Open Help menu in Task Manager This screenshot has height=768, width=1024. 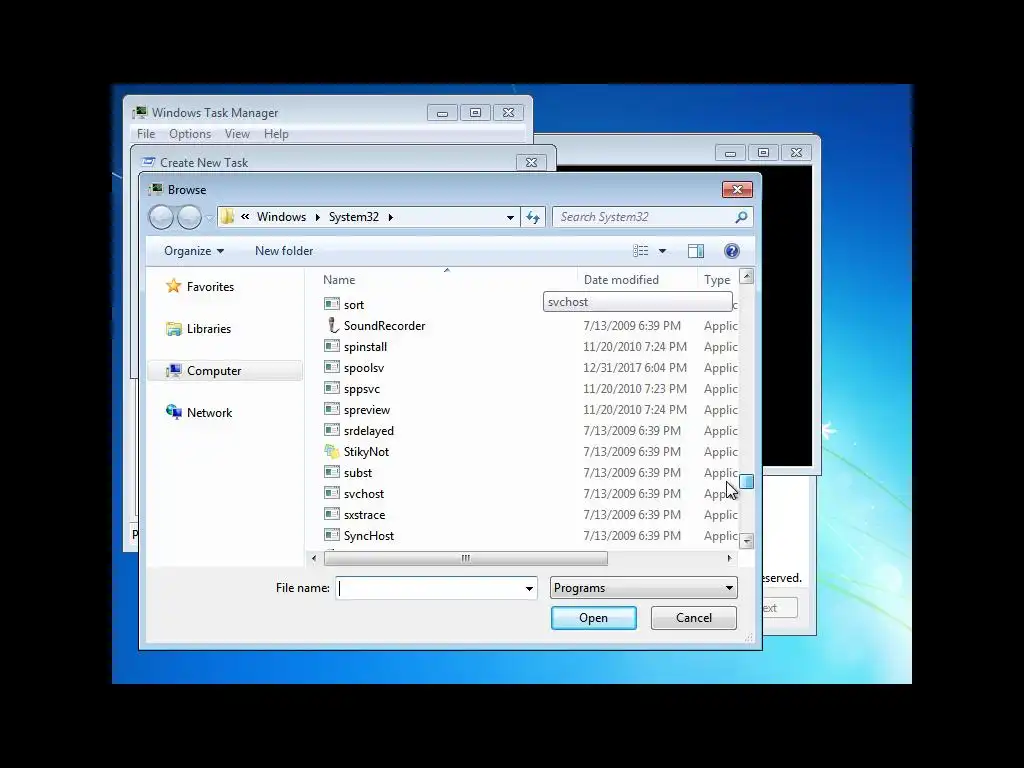(x=276, y=134)
